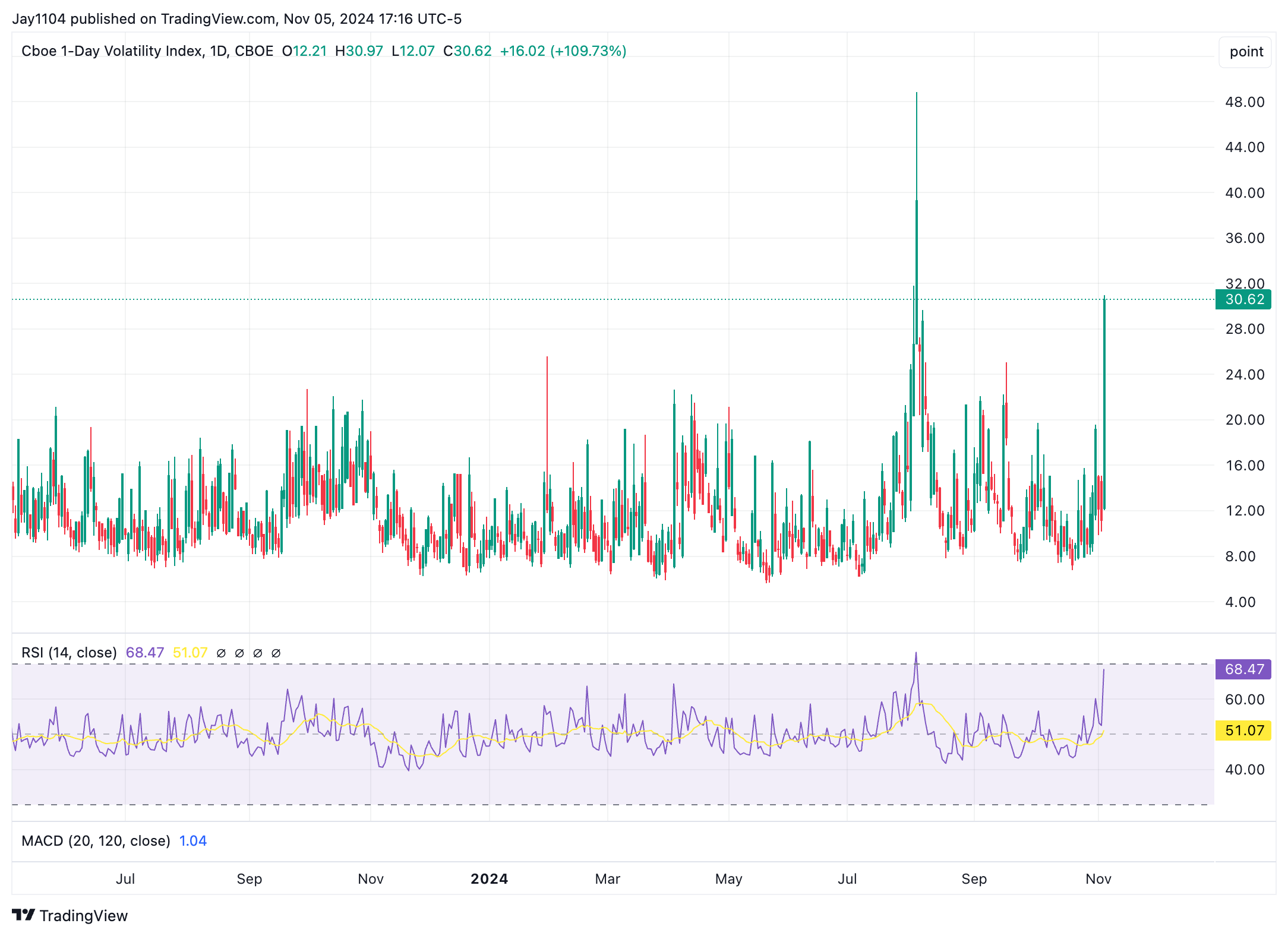Screen dimensions: 1288x936
Task: Click the 4.00 price axis label
Action: point(1240,602)
